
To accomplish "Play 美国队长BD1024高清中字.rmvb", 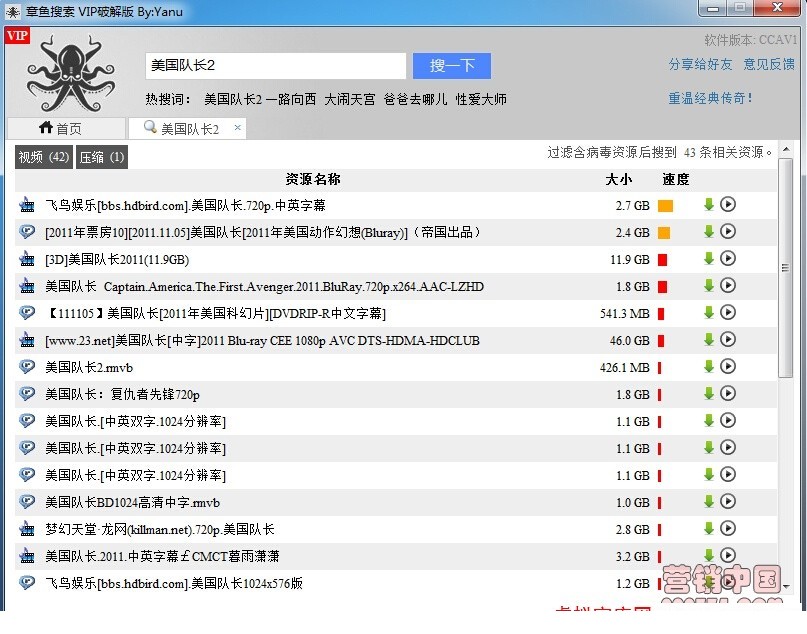I will click(728, 501).
